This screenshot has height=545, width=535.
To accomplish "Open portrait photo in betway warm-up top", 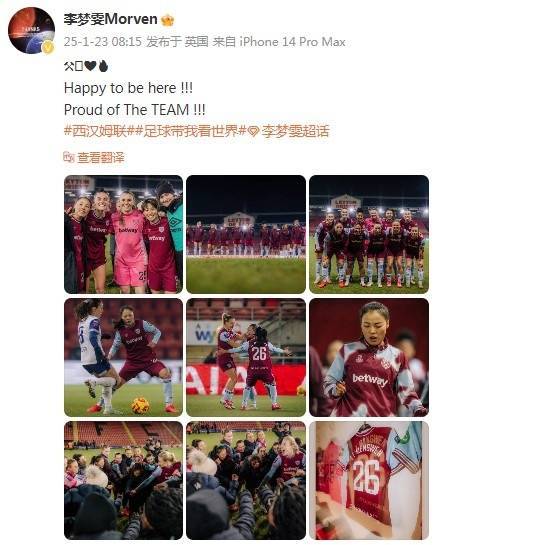I will [369, 357].
